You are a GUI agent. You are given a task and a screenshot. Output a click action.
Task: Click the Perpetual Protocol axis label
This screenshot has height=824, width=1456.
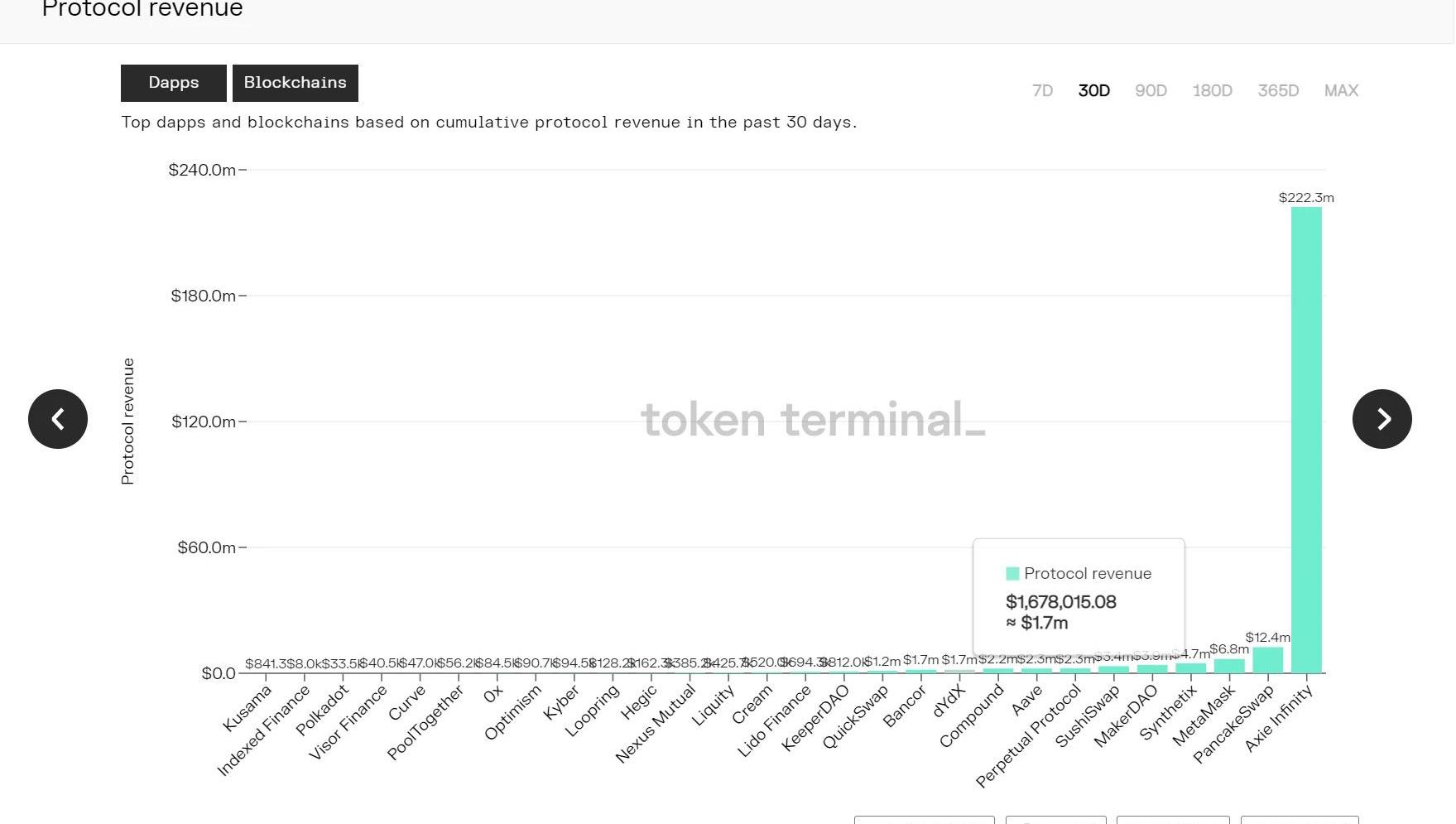[x=1029, y=736]
